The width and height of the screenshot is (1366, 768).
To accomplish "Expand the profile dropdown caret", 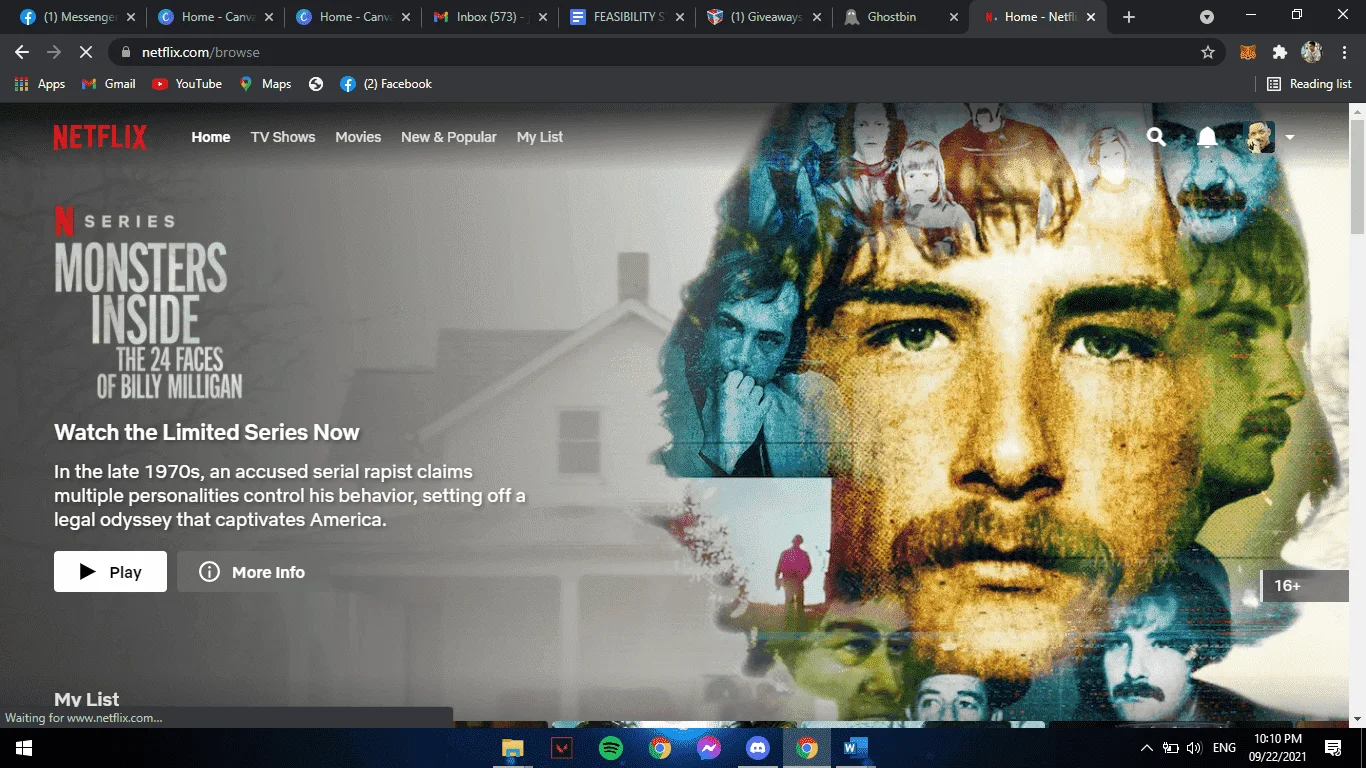I will [1289, 138].
